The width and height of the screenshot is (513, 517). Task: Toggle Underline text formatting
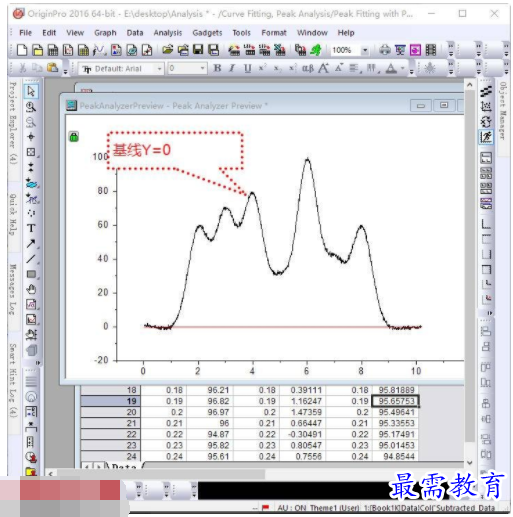(x=247, y=68)
